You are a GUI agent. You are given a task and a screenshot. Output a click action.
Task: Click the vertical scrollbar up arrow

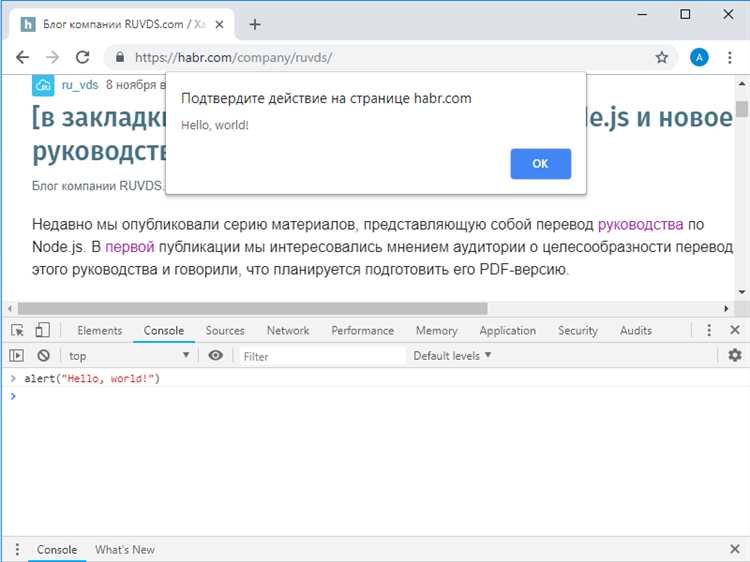(x=742, y=84)
